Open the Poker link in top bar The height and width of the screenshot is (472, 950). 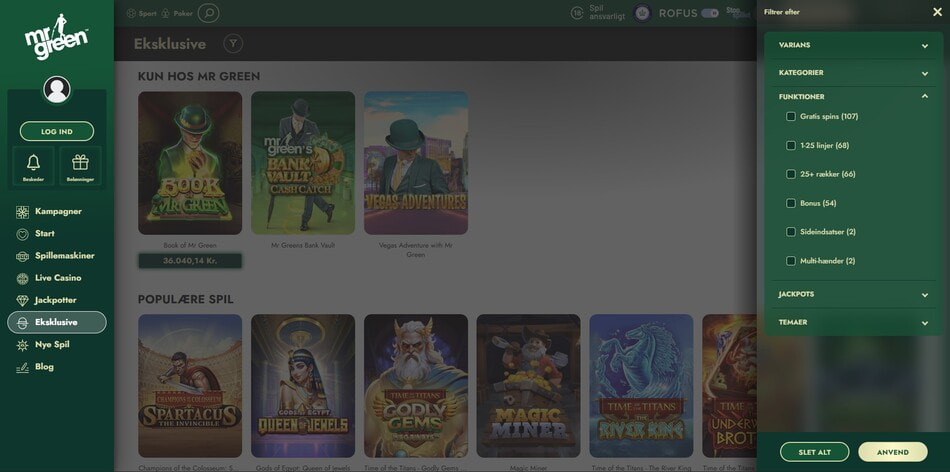pyautogui.click(x=183, y=13)
